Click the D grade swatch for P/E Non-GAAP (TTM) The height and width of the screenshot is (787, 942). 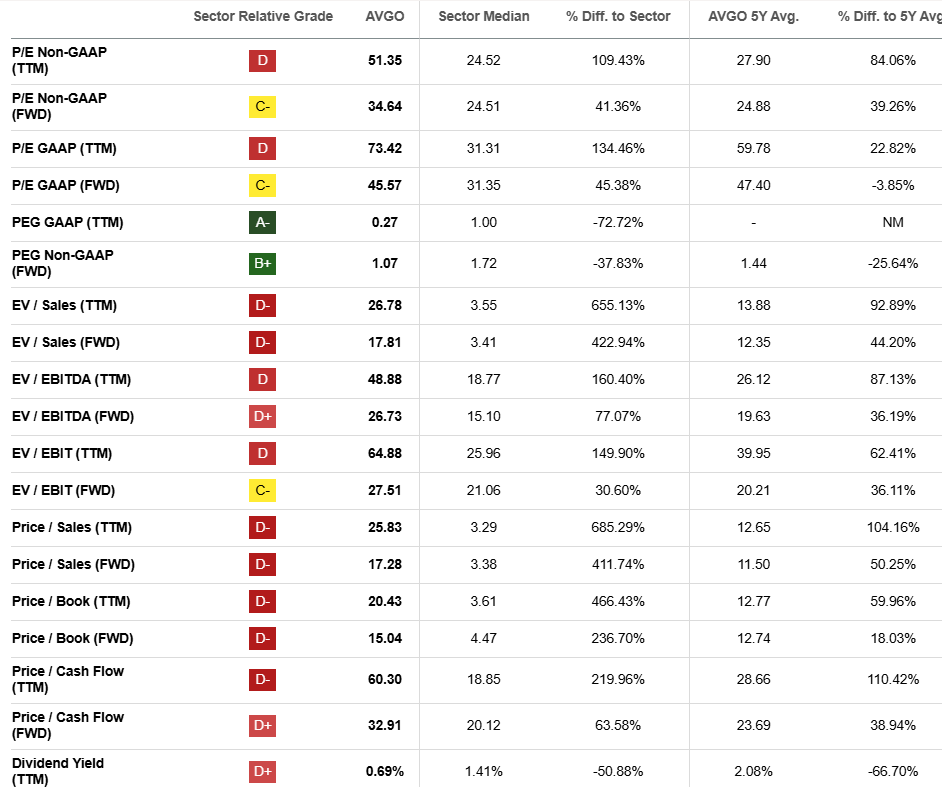(x=262, y=61)
